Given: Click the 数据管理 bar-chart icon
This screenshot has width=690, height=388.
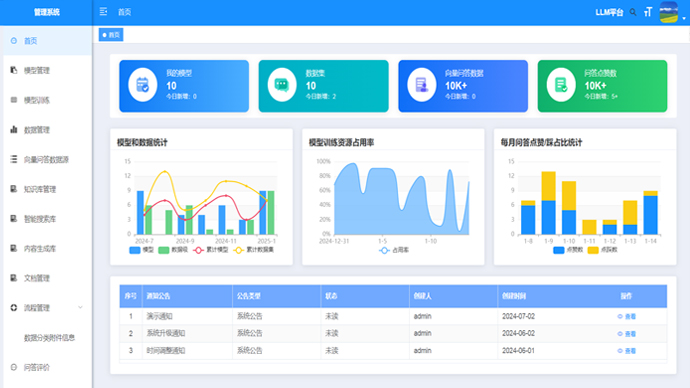Looking at the screenshot, I should (x=14, y=130).
